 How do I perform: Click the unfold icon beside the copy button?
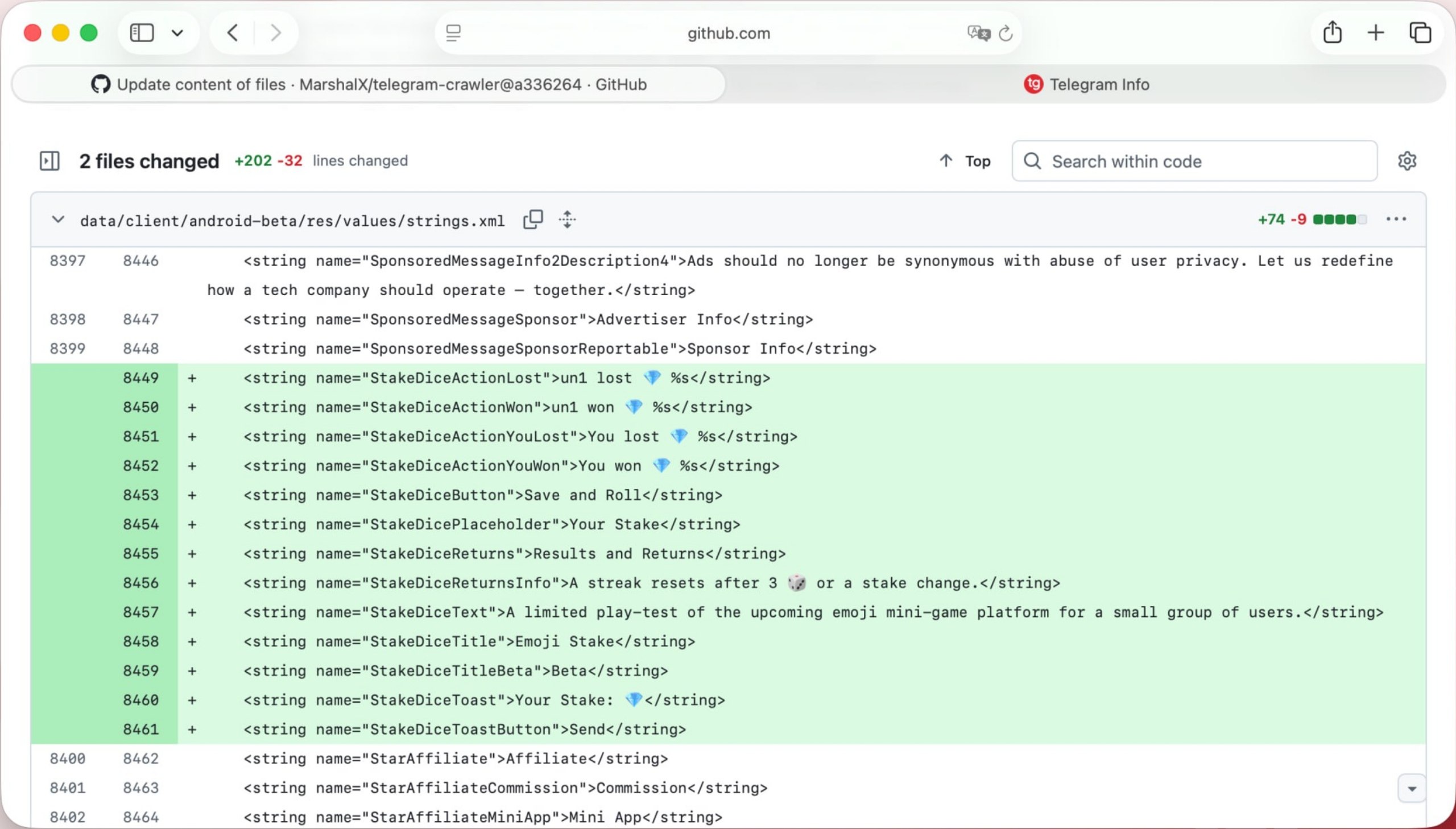568,220
